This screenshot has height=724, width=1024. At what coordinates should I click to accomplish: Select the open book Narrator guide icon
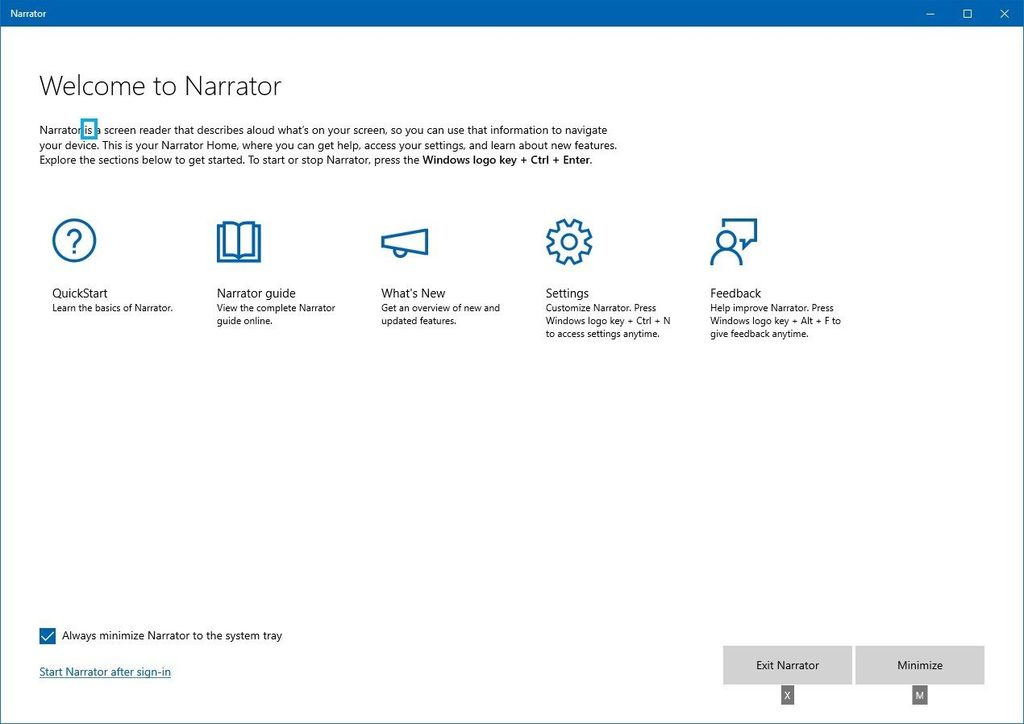[x=237, y=240]
